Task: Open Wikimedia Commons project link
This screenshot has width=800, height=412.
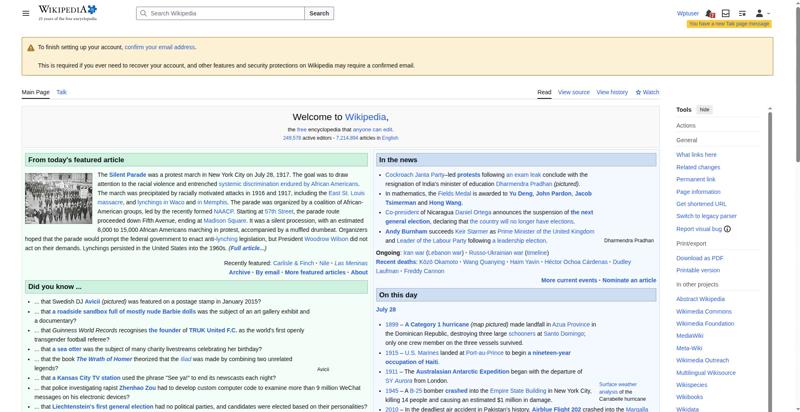Action: point(704,312)
